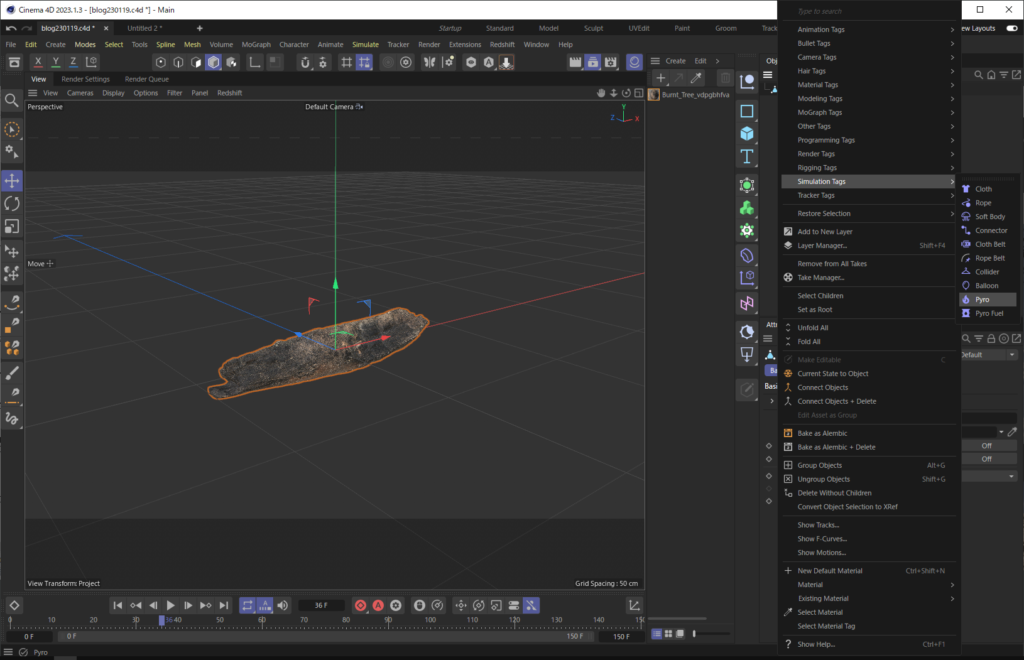Toggle the sound speaker icon near the timeline
The width and height of the screenshot is (1024, 660).
coord(283,605)
